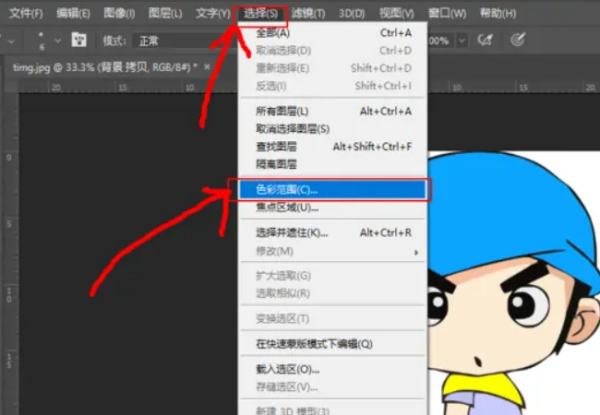Choose 焦点区域(U)... focus area entry
The height and width of the screenshot is (415, 600).
333,207
